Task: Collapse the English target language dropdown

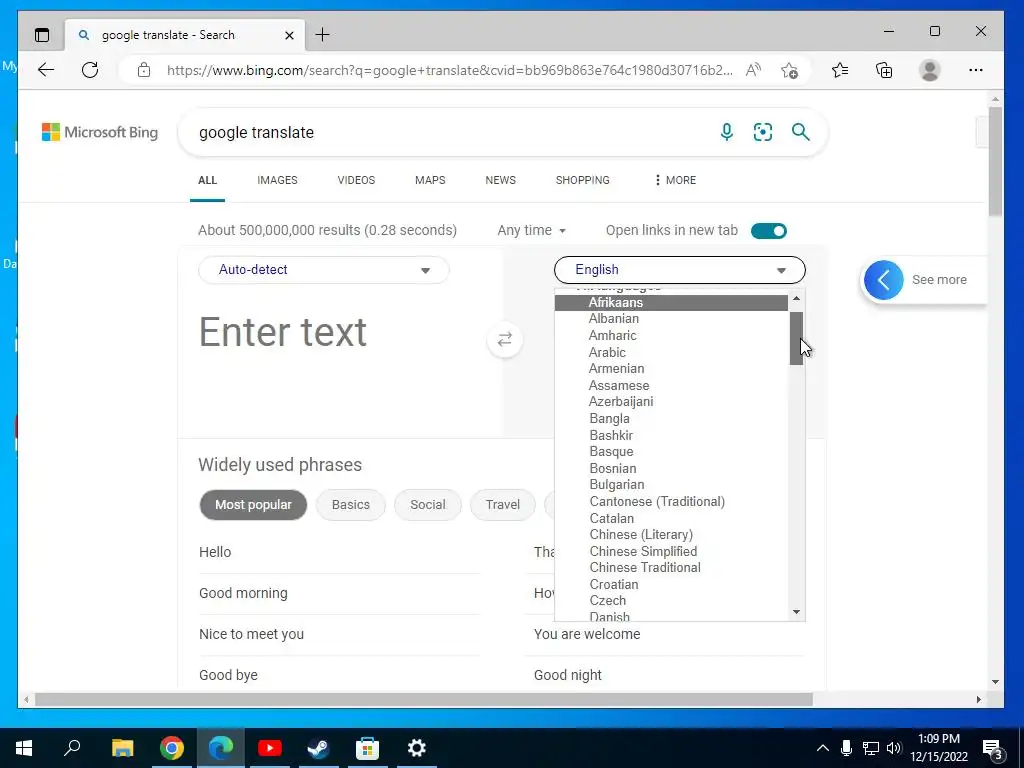Action: pos(680,270)
